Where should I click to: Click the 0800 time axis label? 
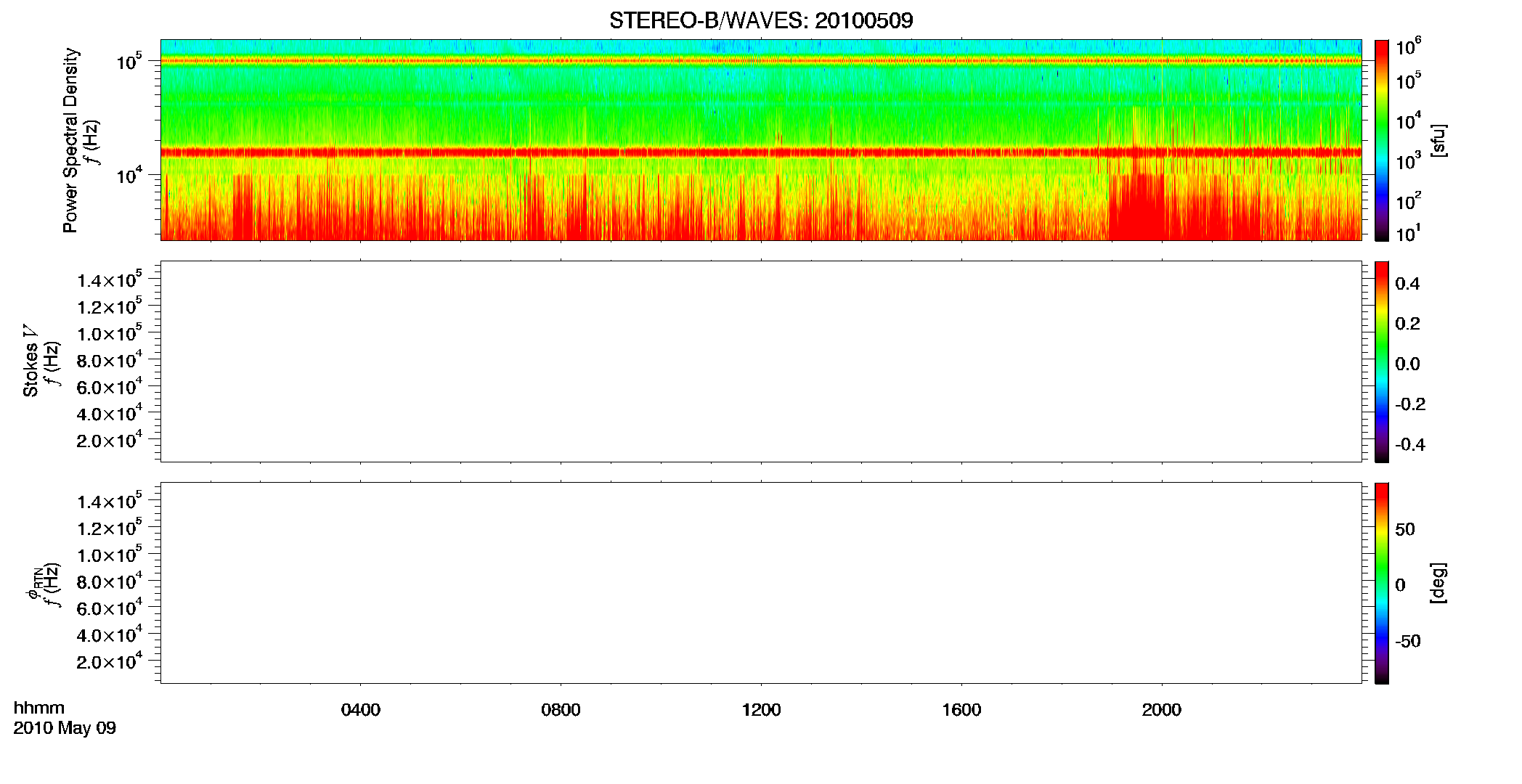coord(561,710)
